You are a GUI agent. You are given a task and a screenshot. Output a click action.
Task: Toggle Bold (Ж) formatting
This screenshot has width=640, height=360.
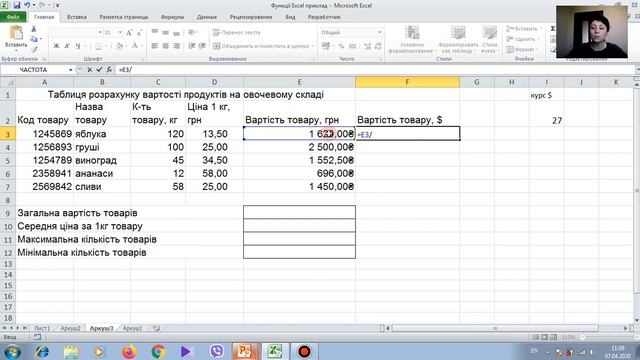56,46
